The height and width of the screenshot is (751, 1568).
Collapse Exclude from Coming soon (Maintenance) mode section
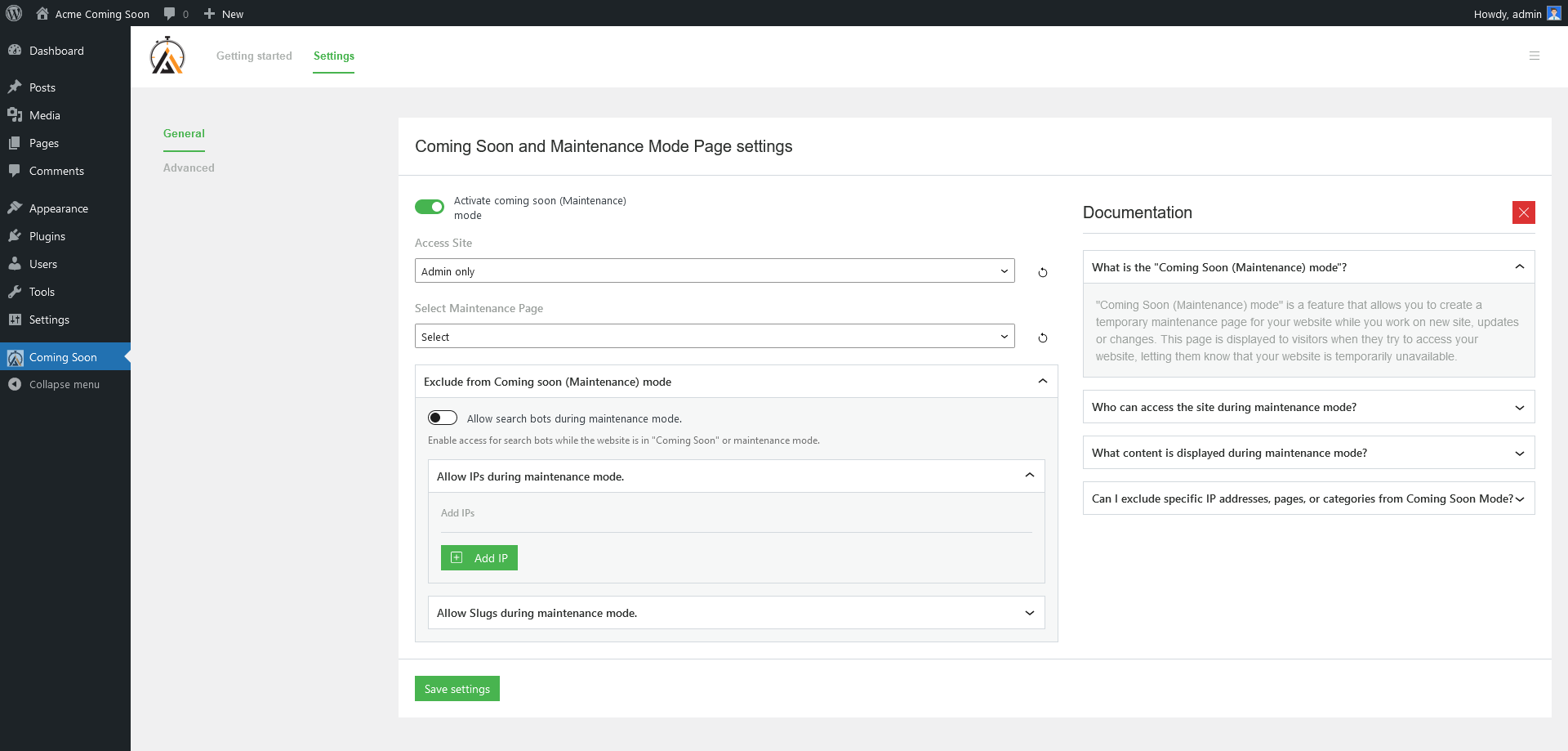click(737, 382)
